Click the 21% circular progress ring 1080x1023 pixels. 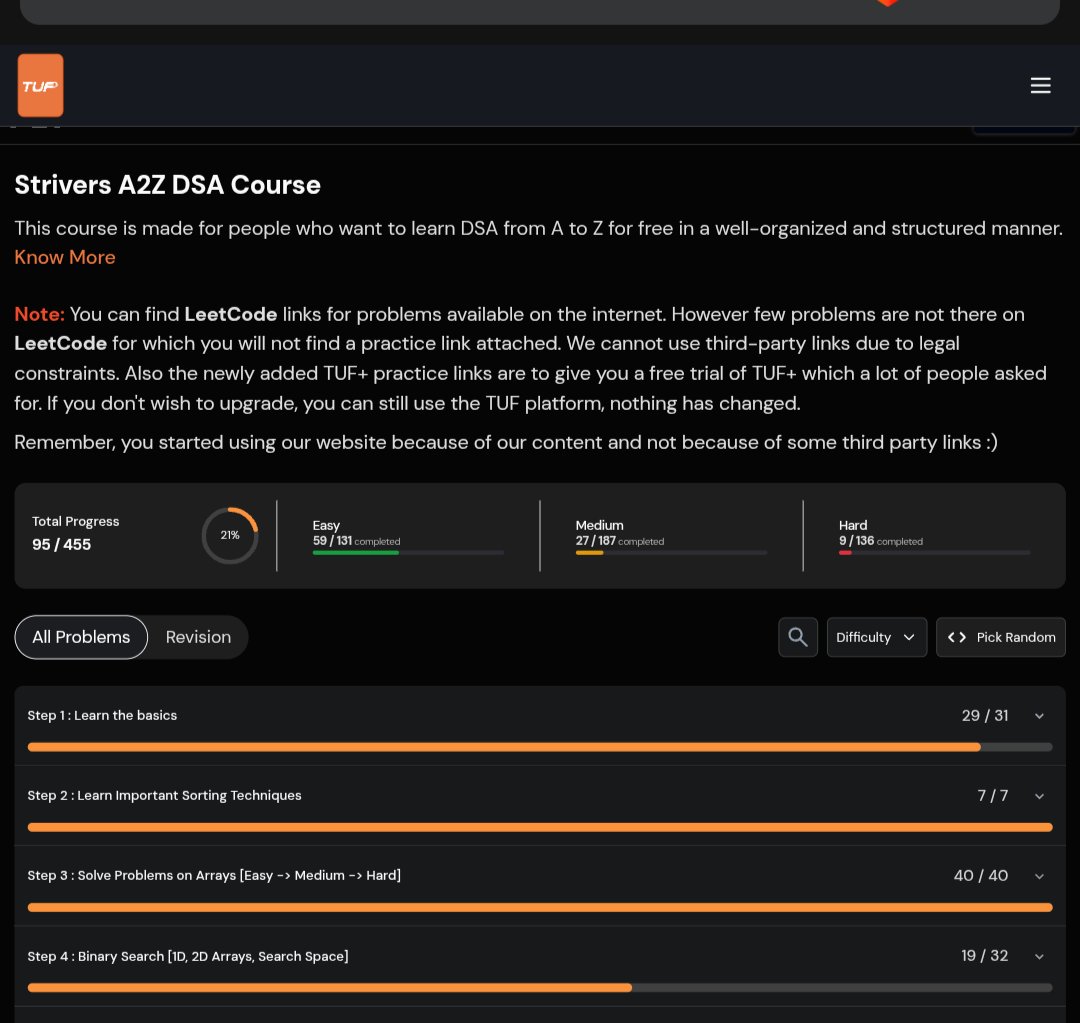coord(230,535)
